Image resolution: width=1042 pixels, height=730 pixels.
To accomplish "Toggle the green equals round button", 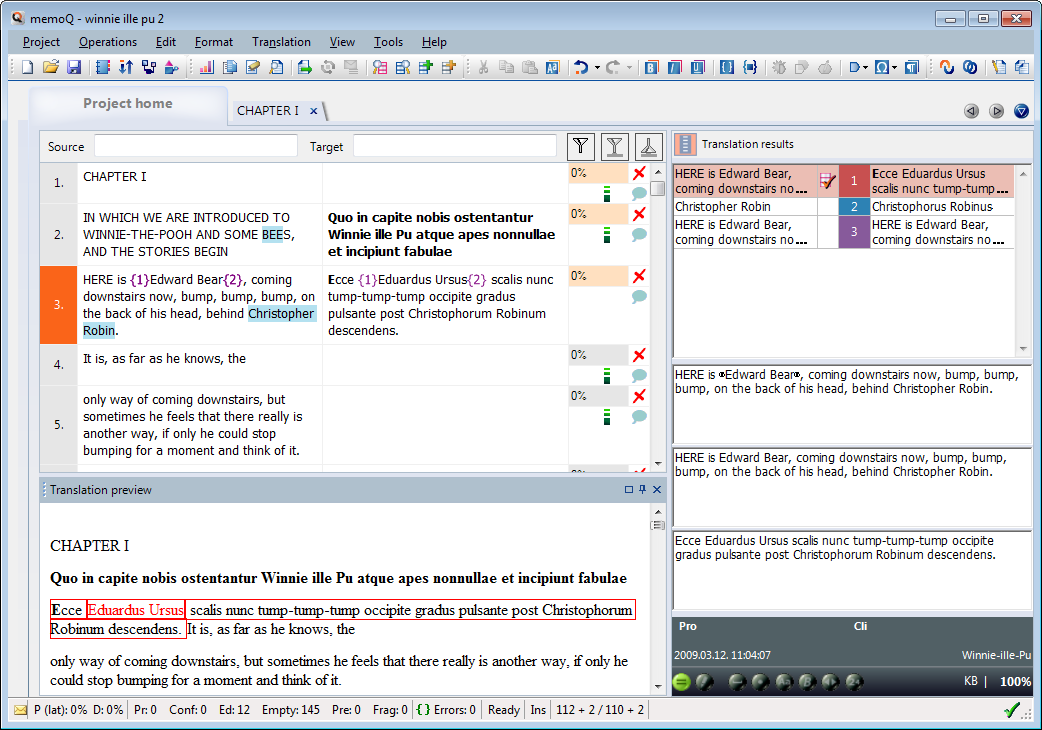I will [x=681, y=682].
